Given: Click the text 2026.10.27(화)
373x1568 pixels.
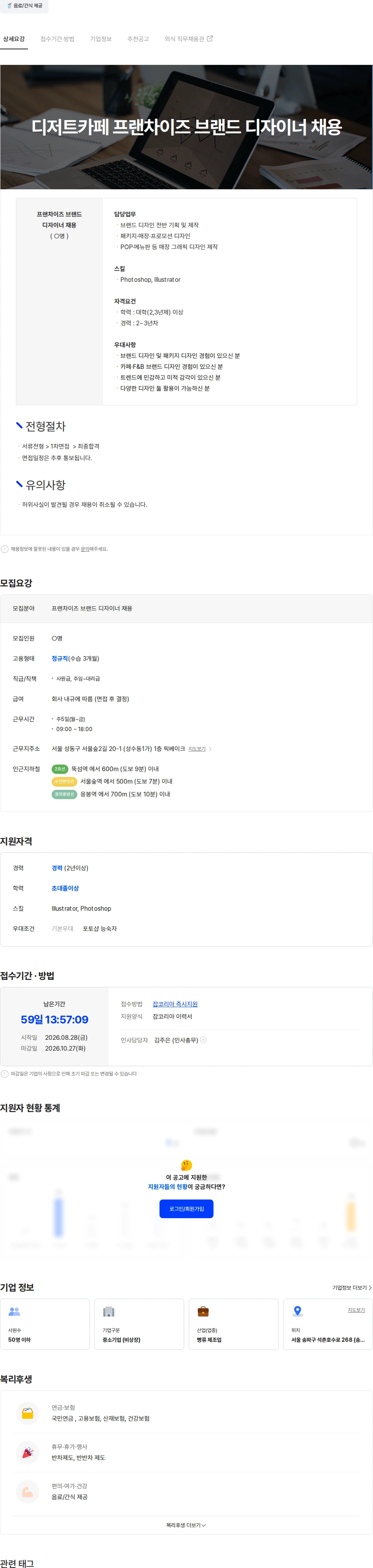Looking at the screenshot, I should pos(65,1048).
